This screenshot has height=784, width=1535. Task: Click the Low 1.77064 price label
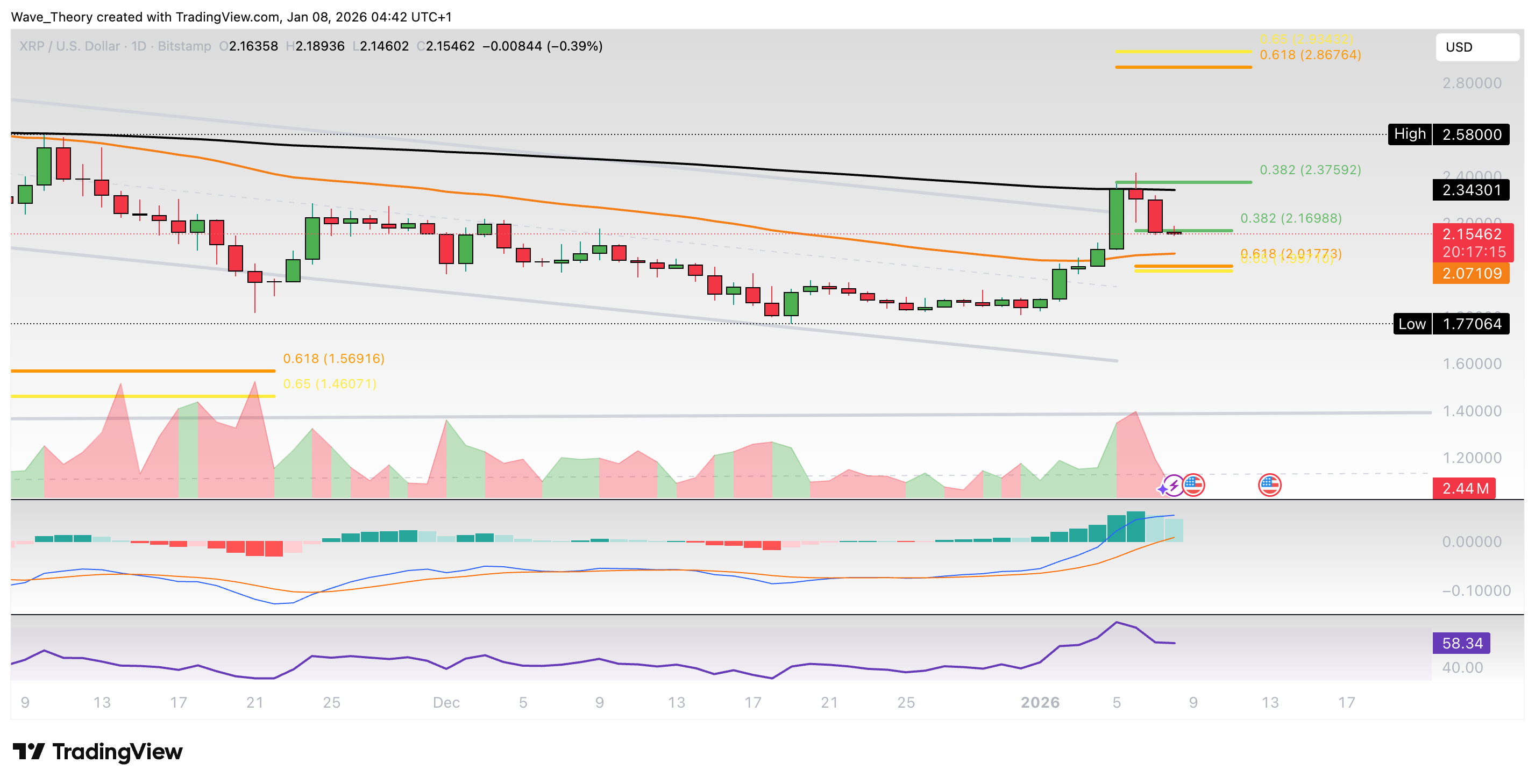[1452, 325]
